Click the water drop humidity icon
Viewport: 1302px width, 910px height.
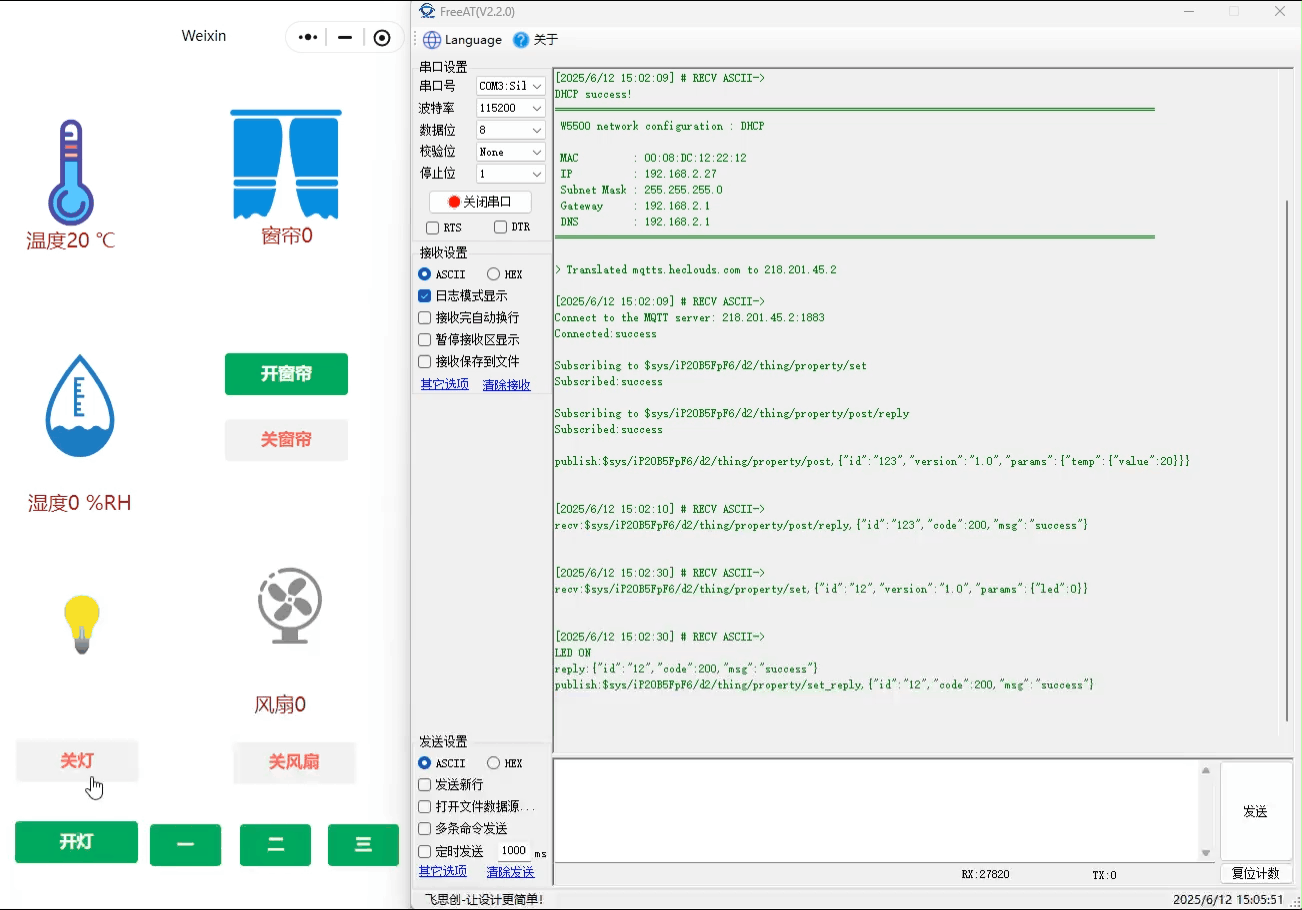click(80, 406)
